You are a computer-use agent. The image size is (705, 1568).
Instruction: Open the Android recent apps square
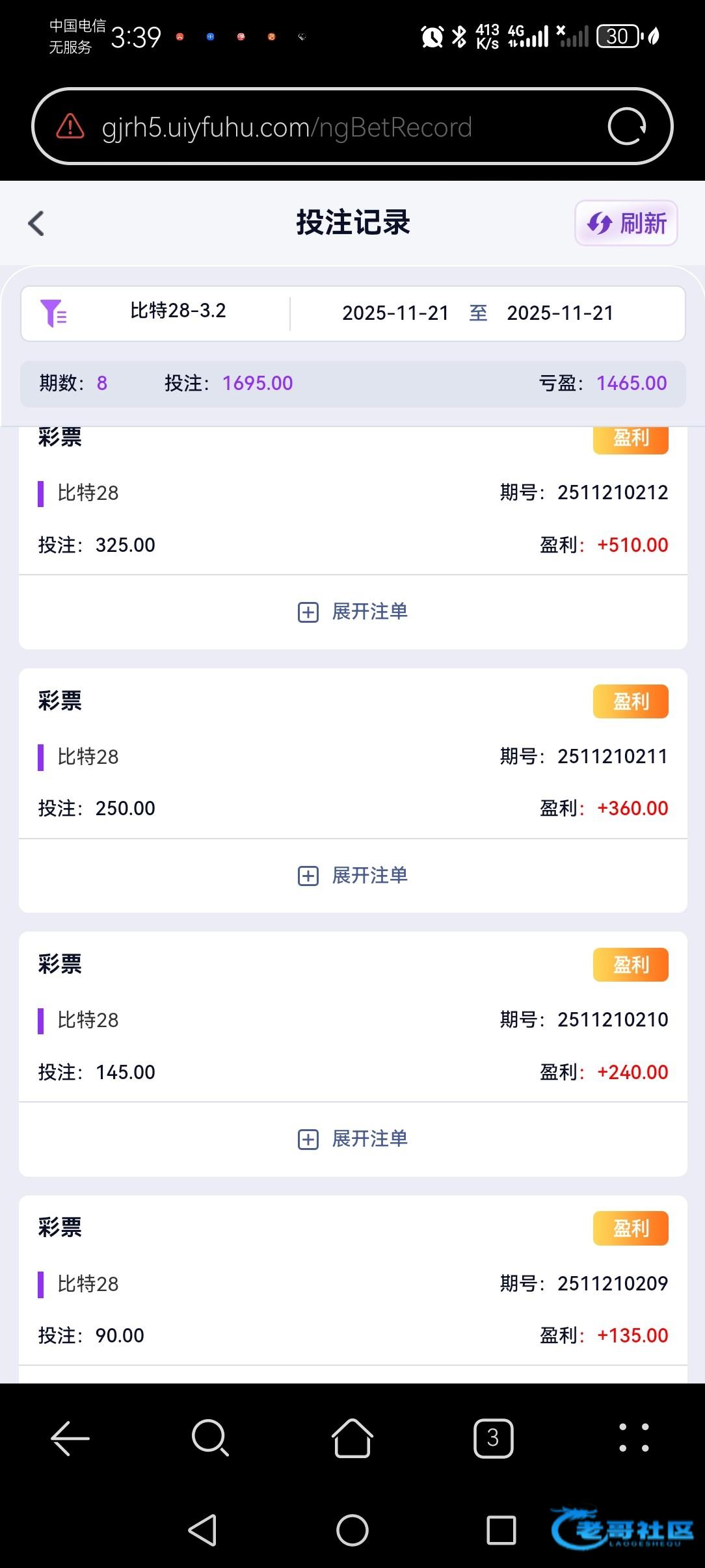[x=501, y=1530]
